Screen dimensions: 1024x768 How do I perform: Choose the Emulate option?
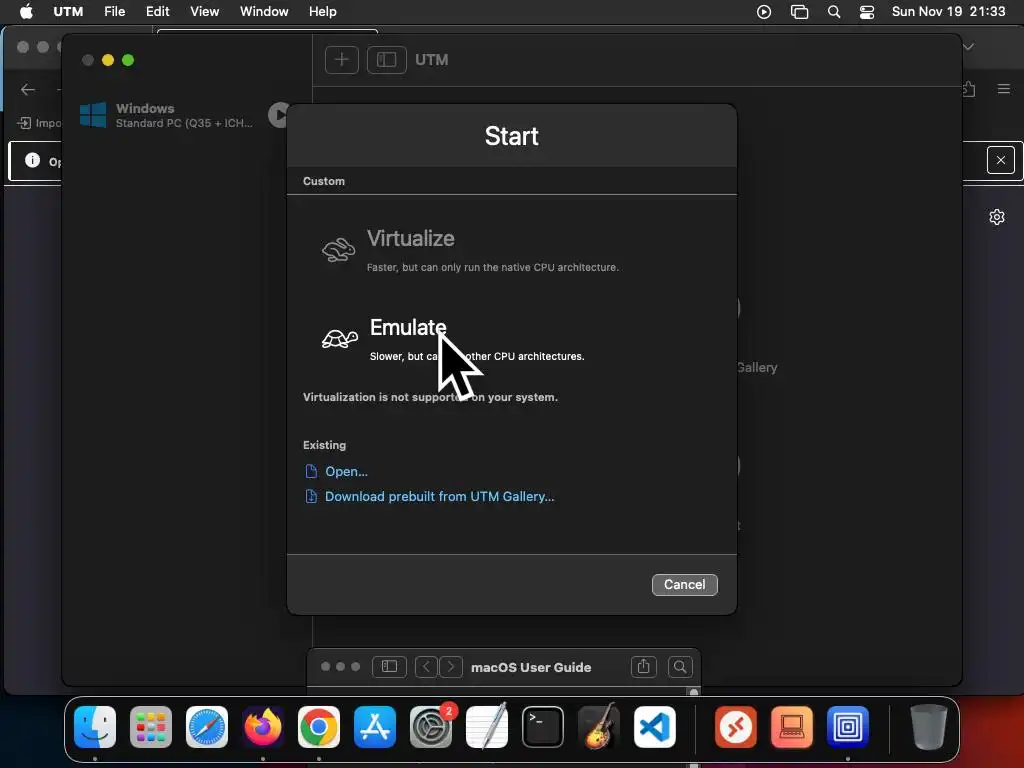pyautogui.click(x=453, y=340)
